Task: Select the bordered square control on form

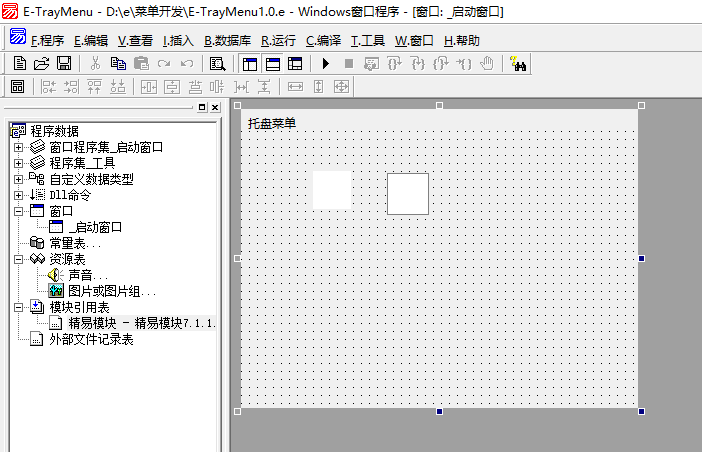Action: click(x=408, y=194)
